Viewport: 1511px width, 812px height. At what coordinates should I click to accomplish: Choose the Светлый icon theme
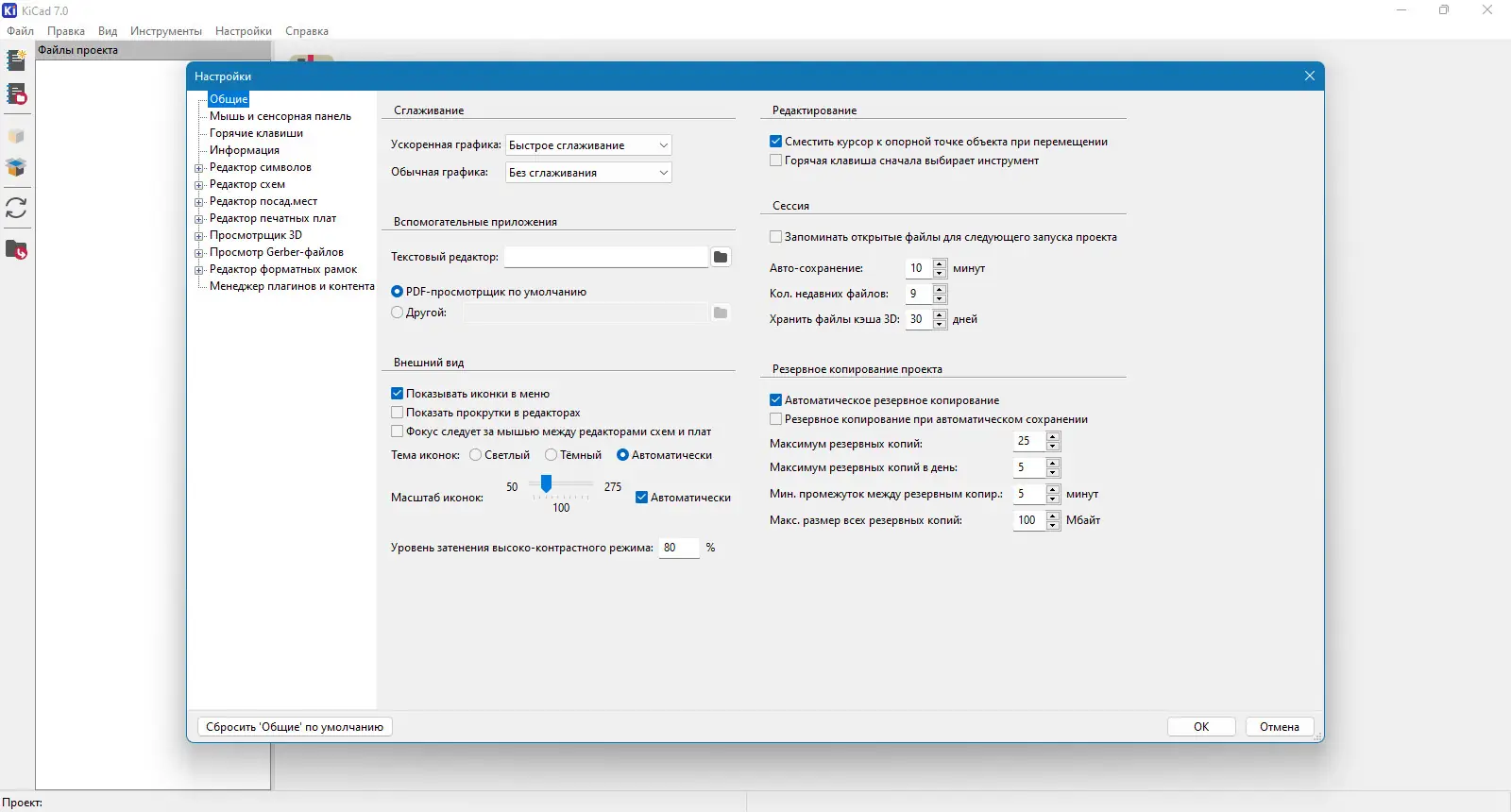[476, 455]
